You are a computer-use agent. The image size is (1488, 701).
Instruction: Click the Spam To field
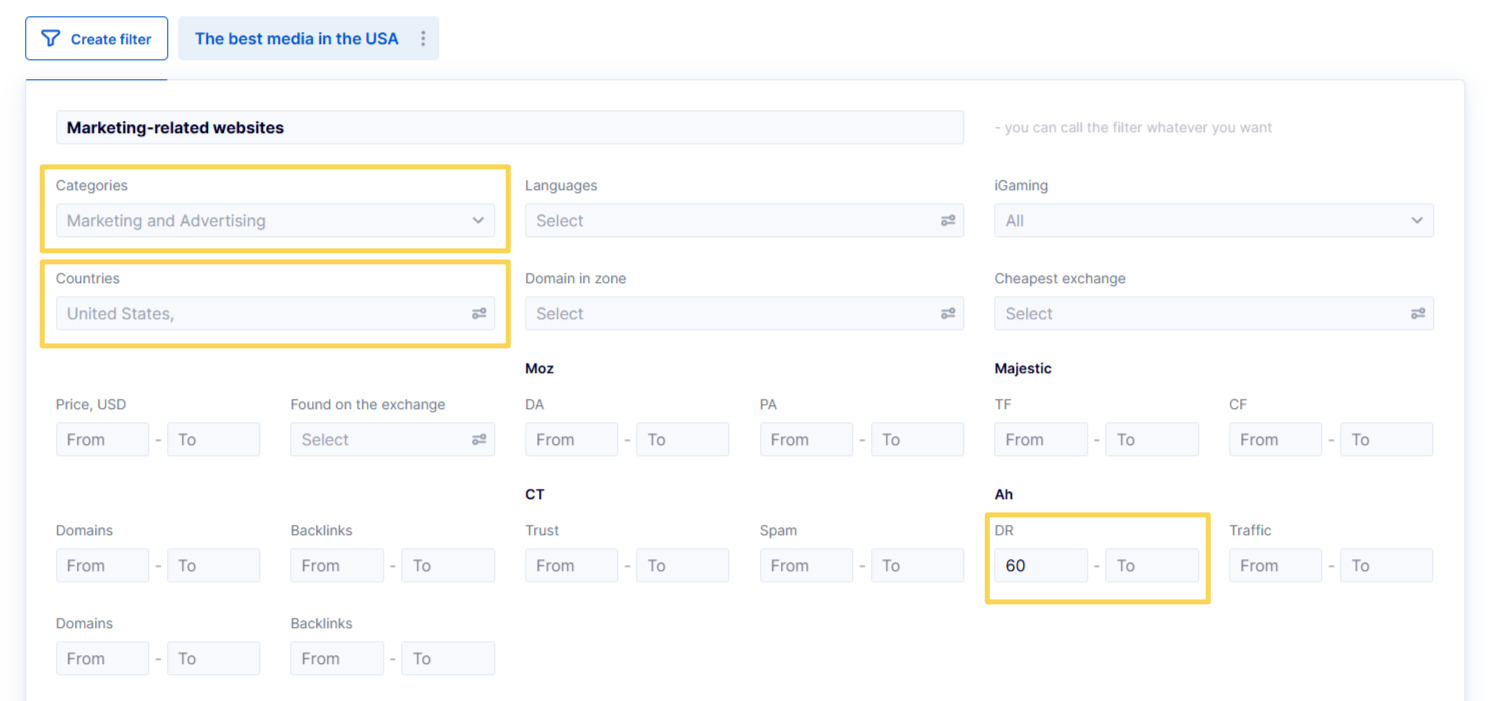tap(917, 566)
